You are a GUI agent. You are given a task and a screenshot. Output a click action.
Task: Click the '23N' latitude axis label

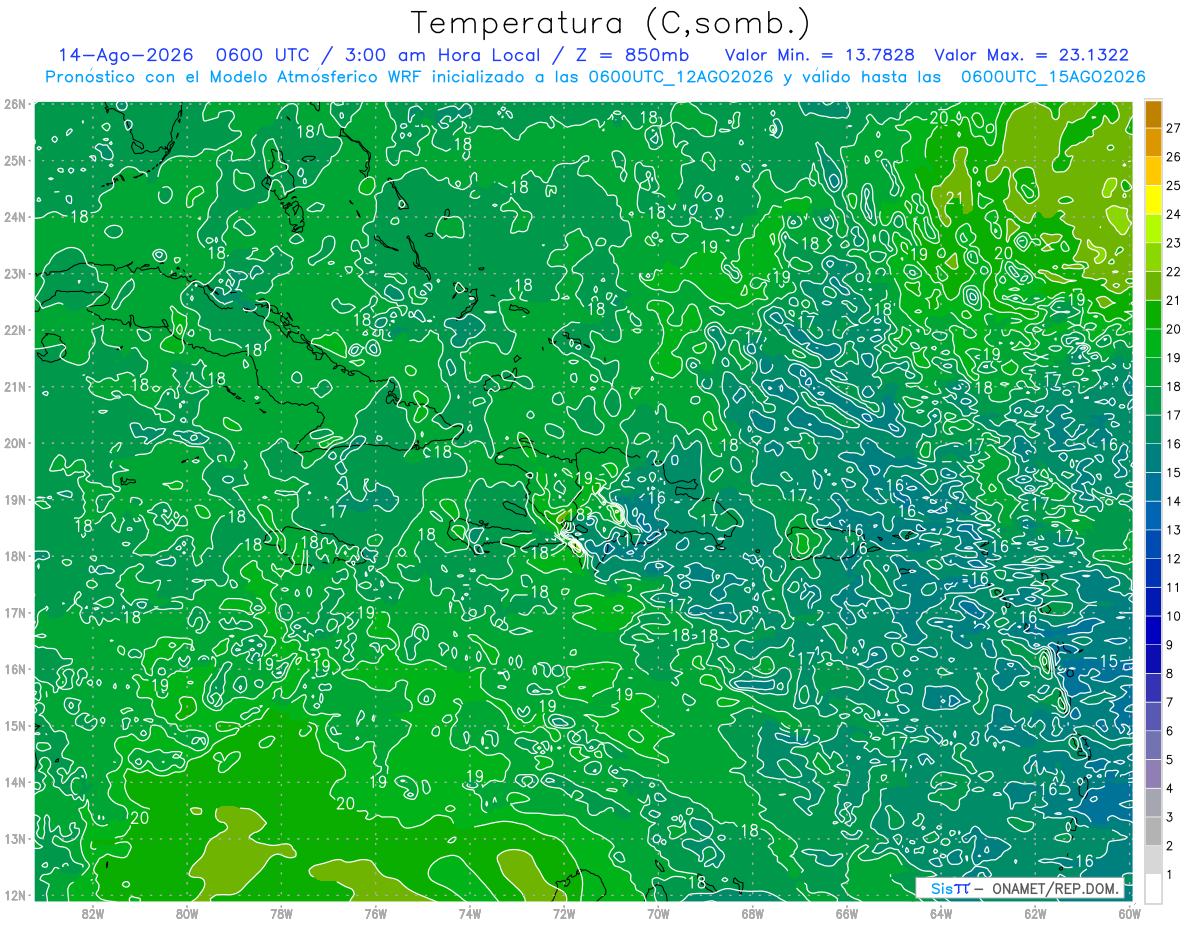(14, 273)
